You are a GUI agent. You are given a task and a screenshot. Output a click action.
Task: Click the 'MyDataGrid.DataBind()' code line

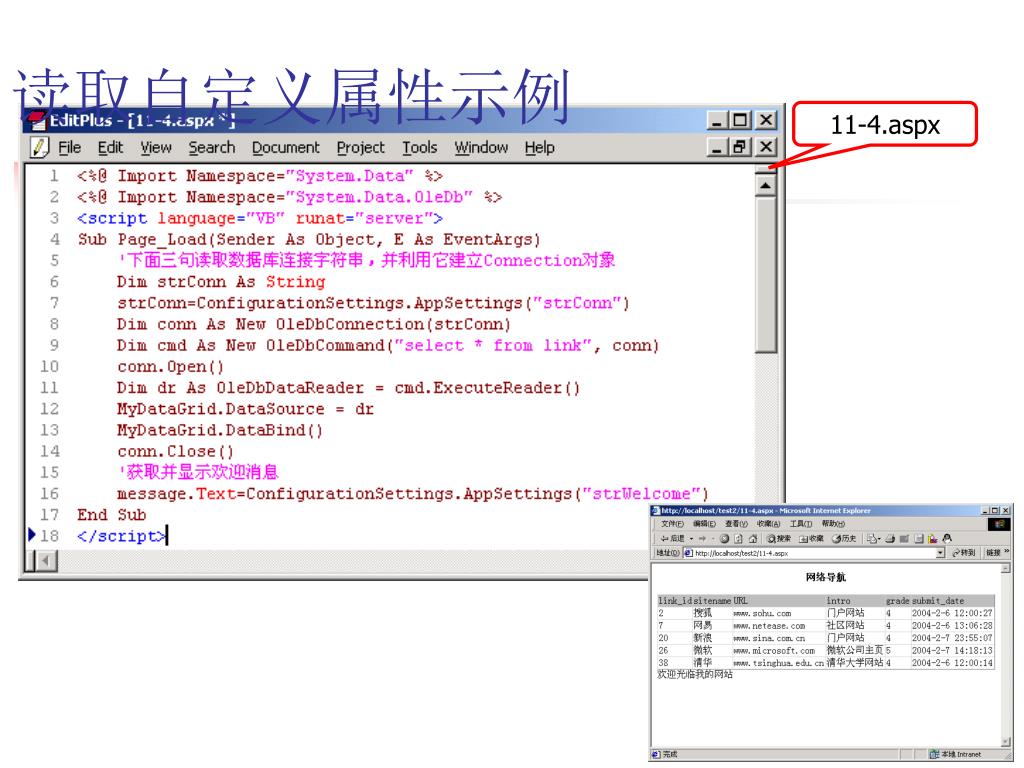click(220, 430)
